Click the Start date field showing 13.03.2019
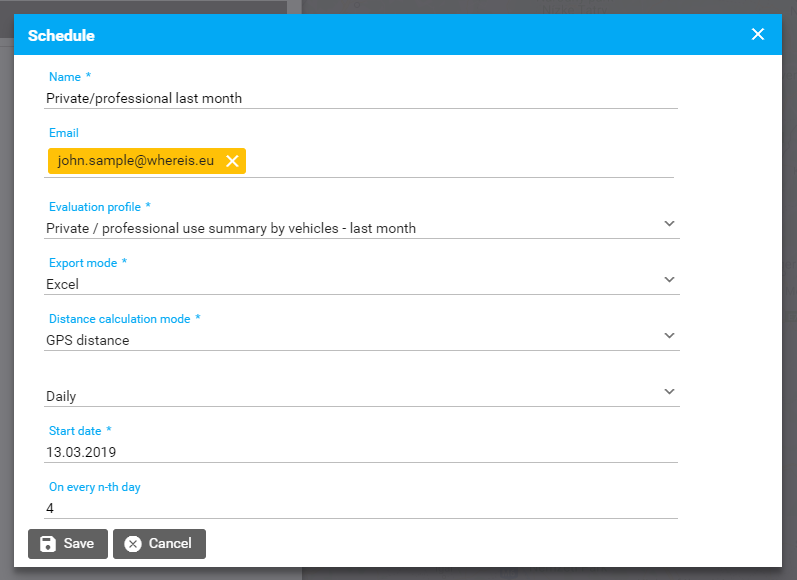The image size is (797, 580). tap(360, 452)
